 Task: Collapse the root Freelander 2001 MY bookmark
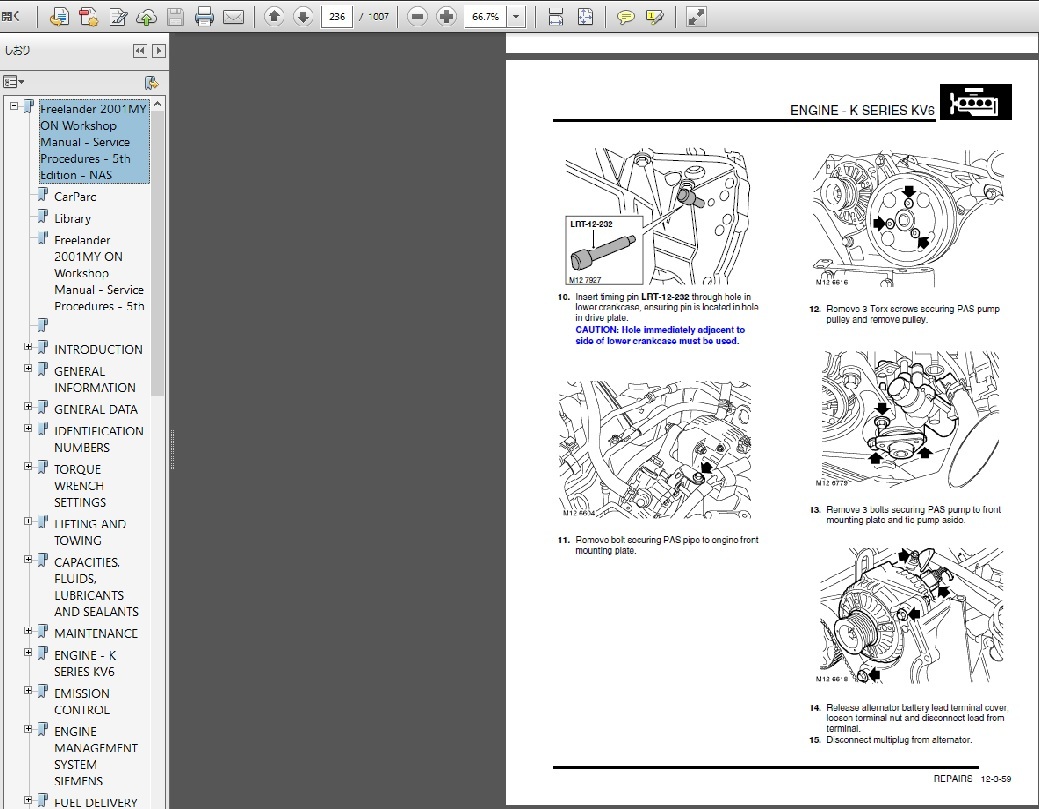pyautogui.click(x=14, y=106)
